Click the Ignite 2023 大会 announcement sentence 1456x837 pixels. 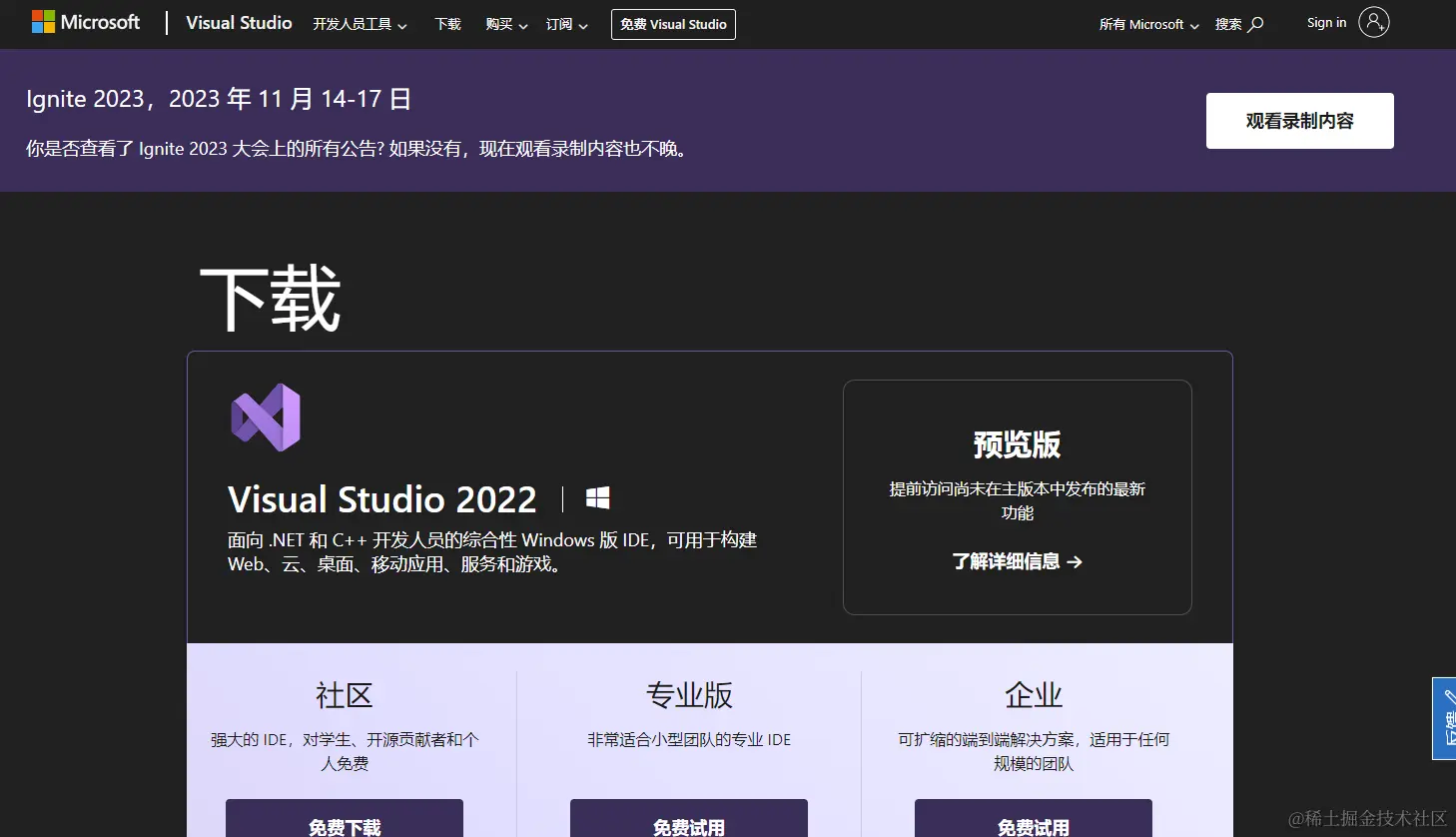[357, 149]
